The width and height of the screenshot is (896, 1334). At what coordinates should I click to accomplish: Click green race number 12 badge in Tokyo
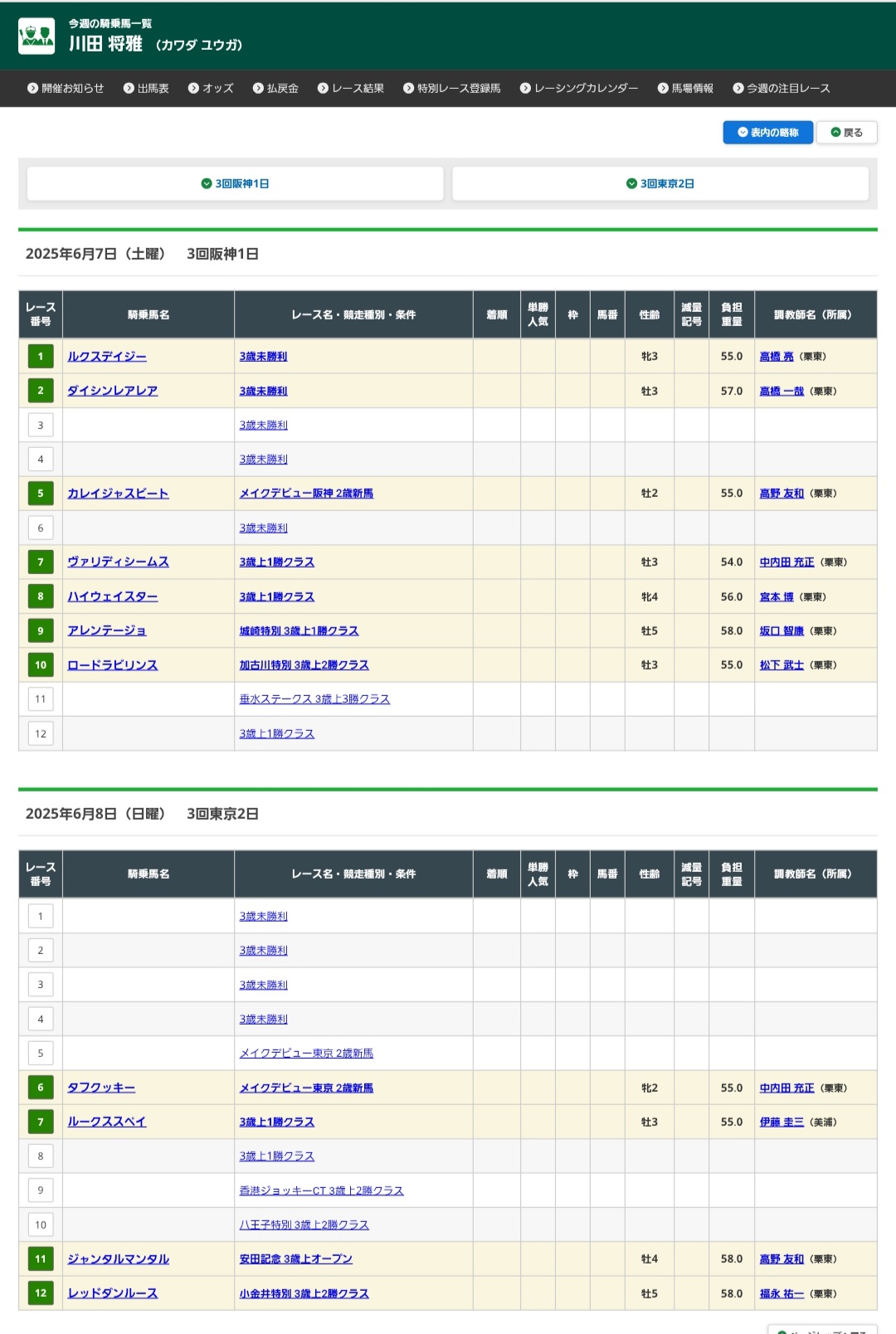pos(41,1293)
